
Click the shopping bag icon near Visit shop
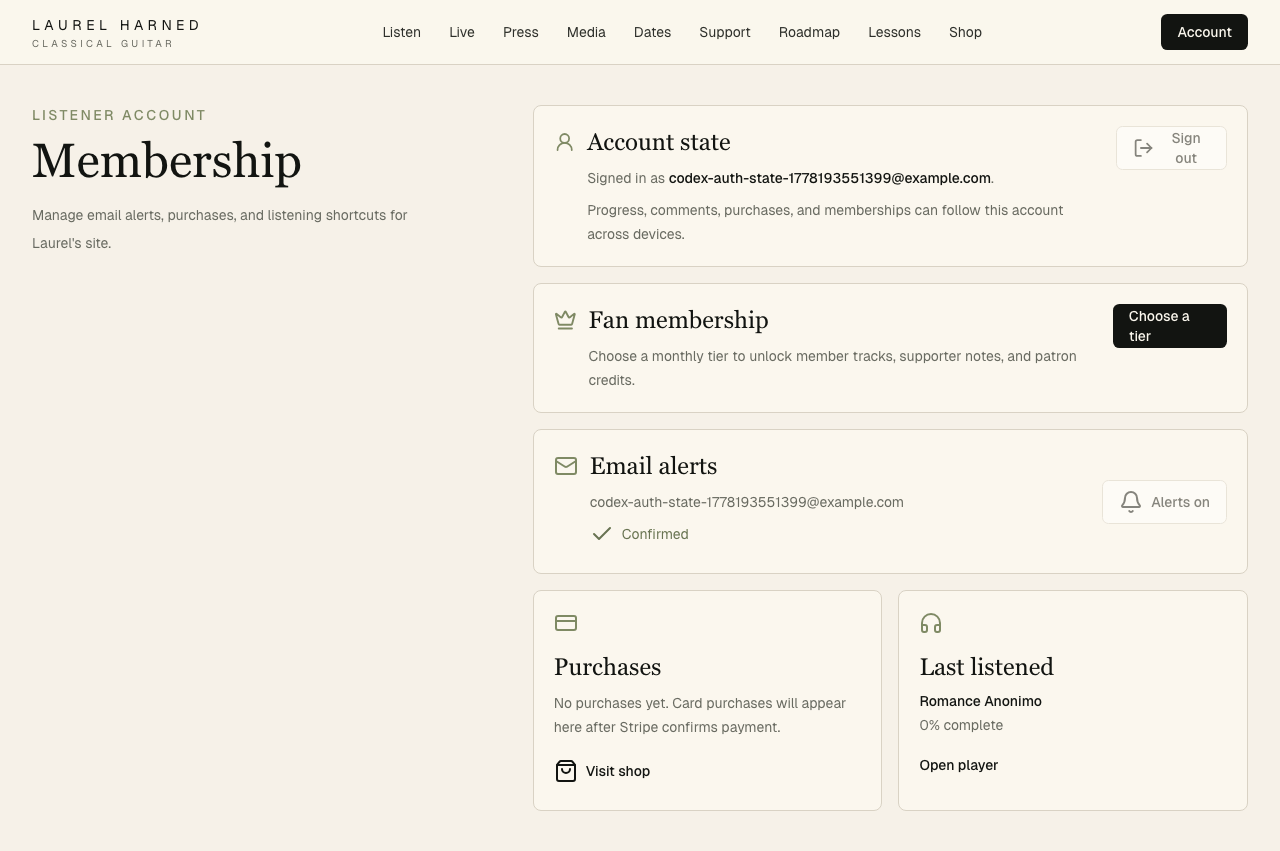[x=566, y=771]
